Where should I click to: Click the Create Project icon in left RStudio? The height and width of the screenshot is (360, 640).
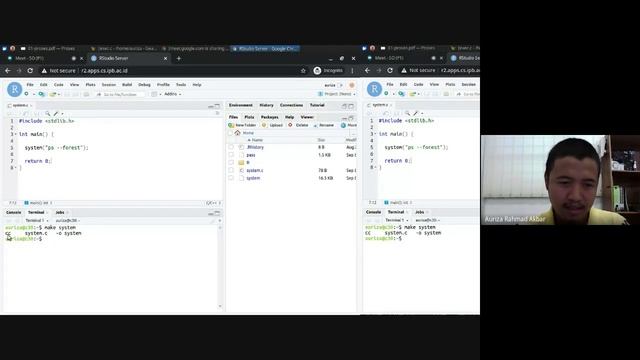point(41,94)
